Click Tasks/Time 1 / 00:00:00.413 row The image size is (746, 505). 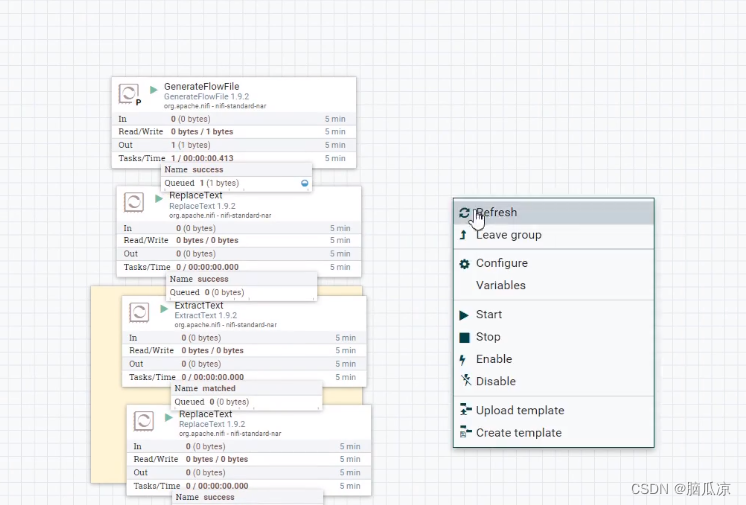pos(234,158)
